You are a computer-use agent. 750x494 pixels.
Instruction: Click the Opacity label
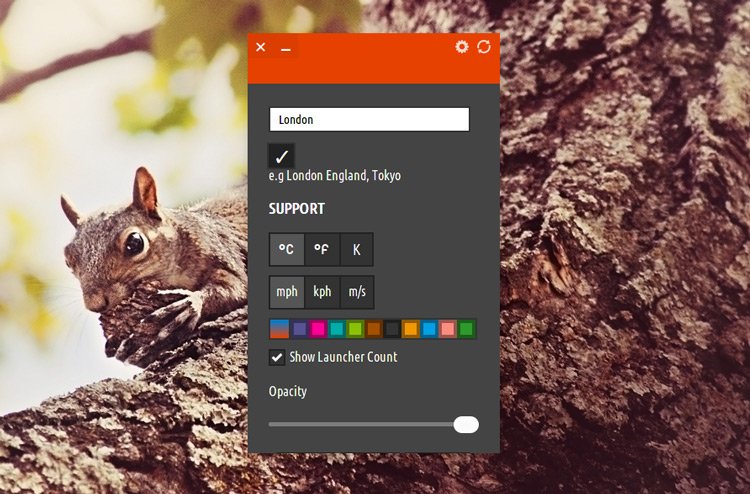click(287, 392)
